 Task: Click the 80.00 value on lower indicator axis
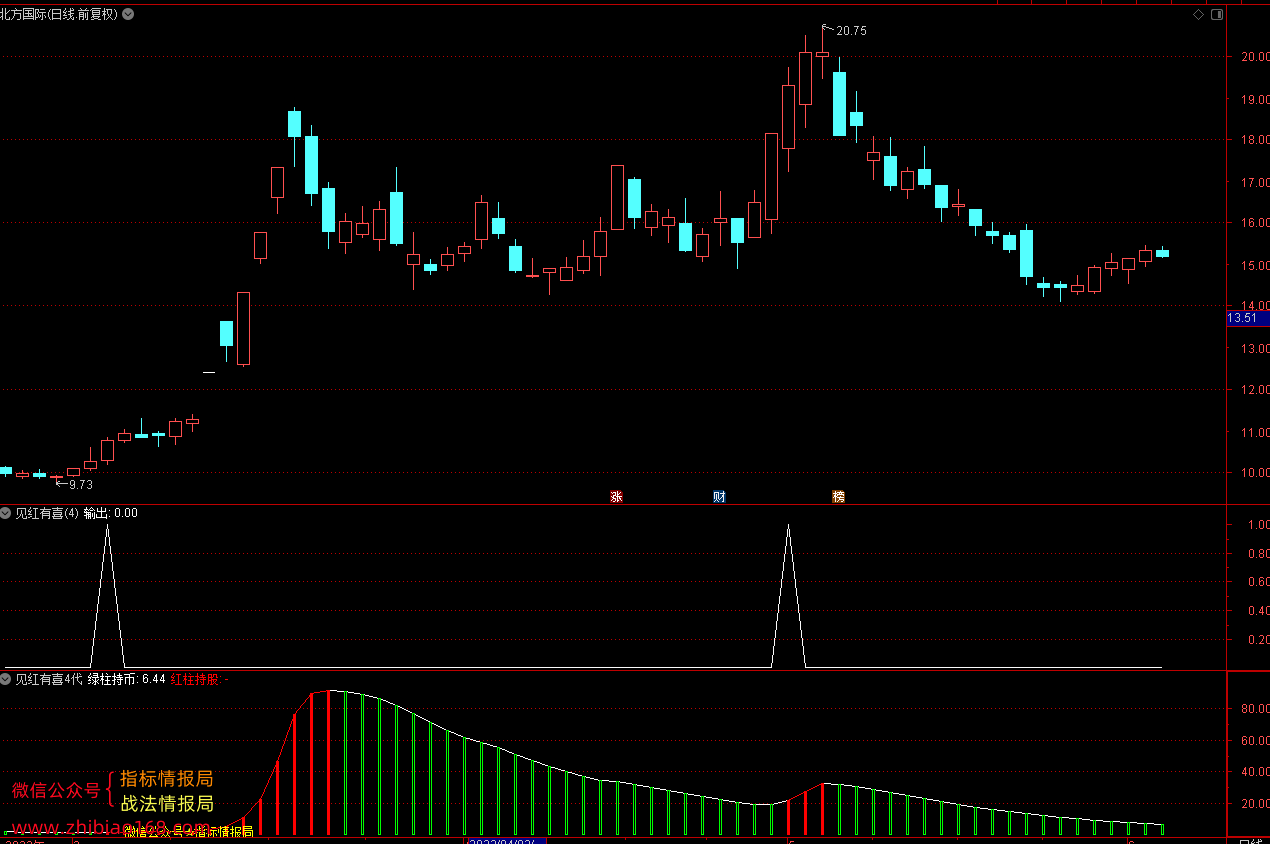(x=1254, y=709)
